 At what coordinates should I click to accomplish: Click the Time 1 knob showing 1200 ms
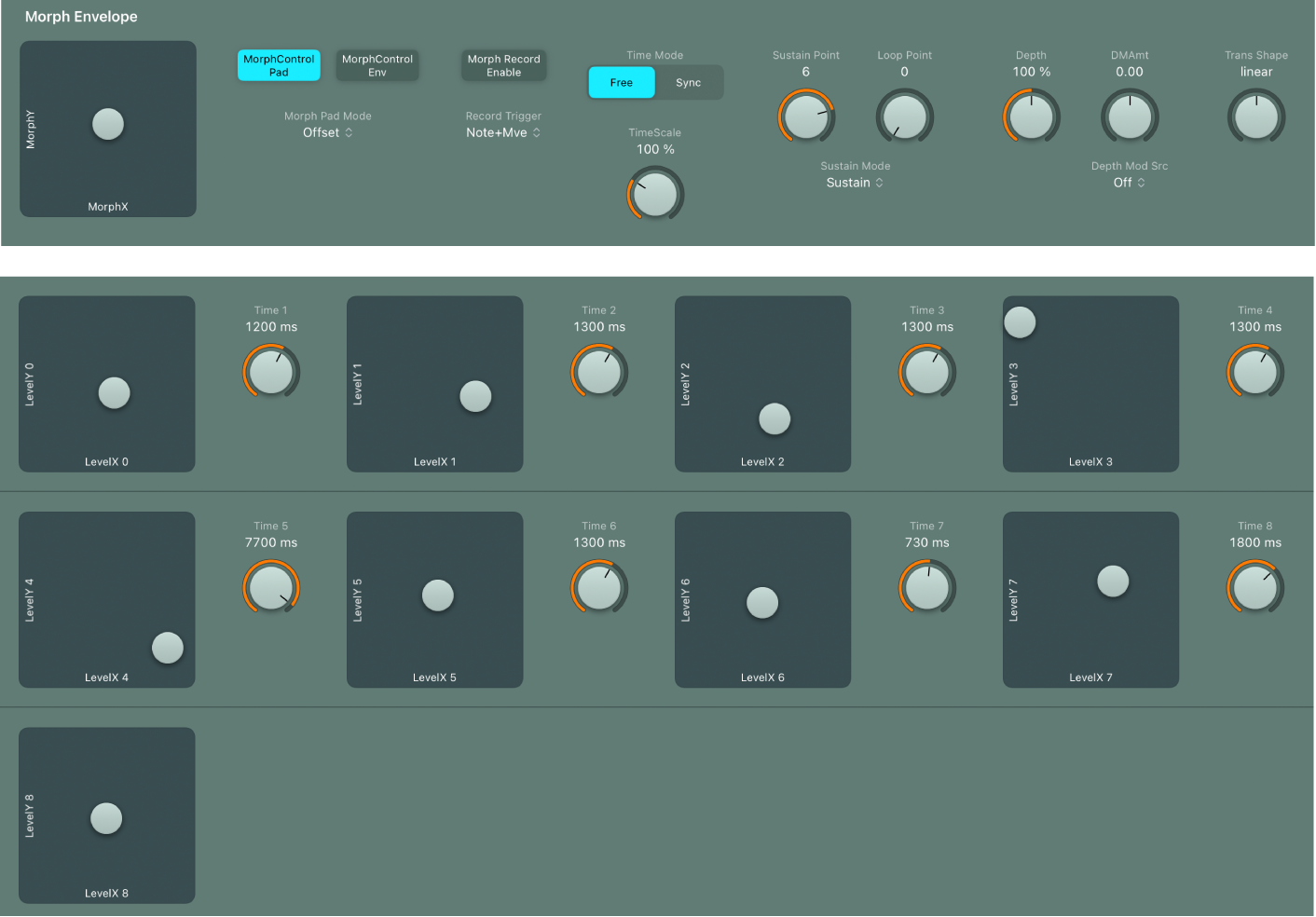click(271, 371)
